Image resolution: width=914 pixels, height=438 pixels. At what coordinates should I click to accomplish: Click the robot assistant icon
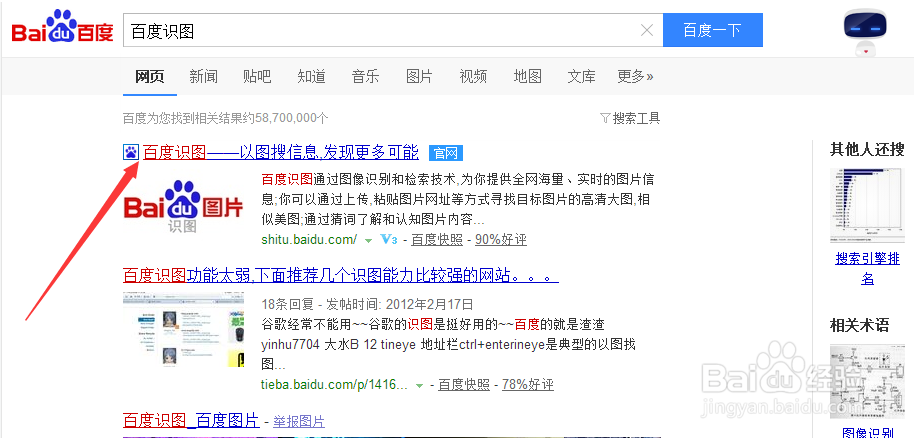pyautogui.click(x=865, y=31)
